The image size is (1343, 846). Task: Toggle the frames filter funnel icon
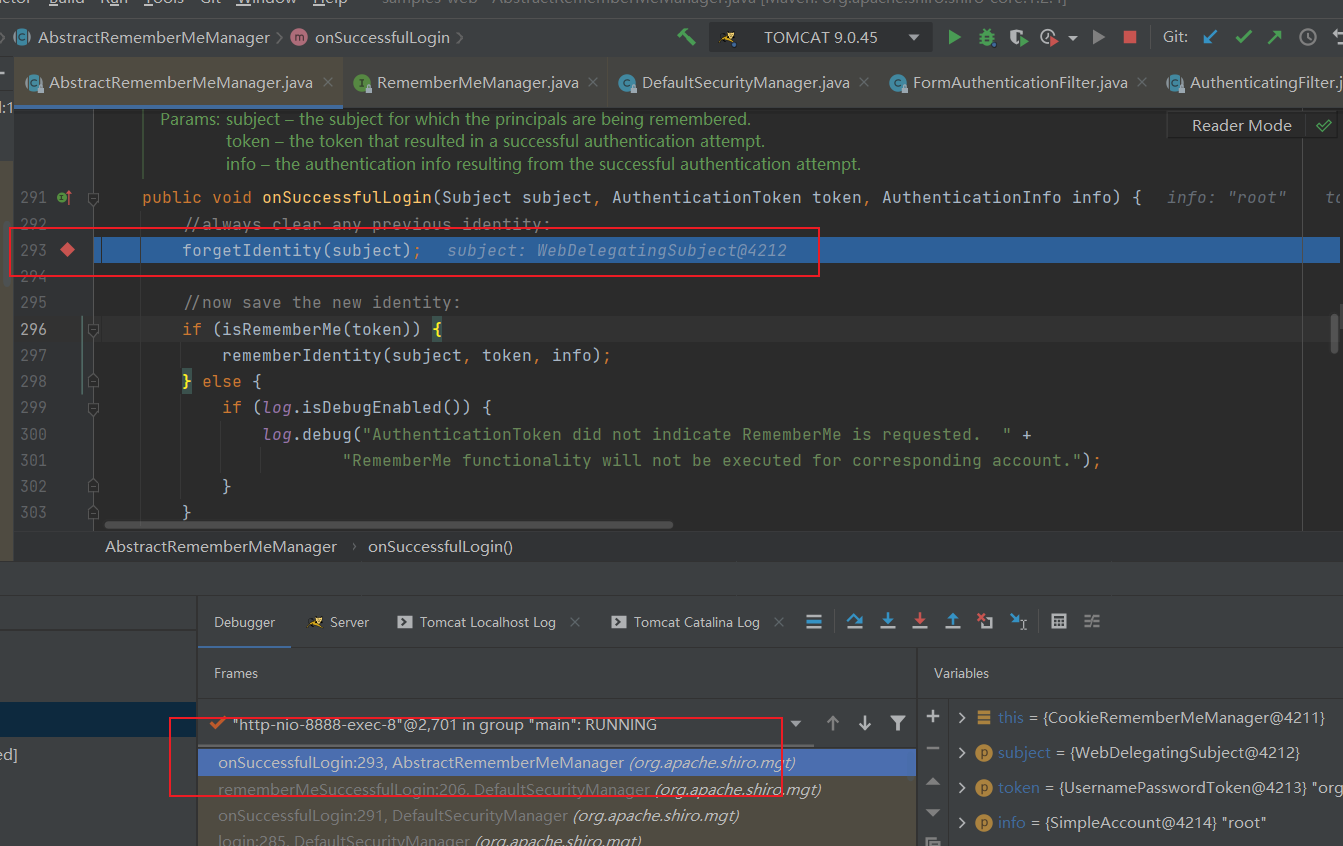[898, 724]
